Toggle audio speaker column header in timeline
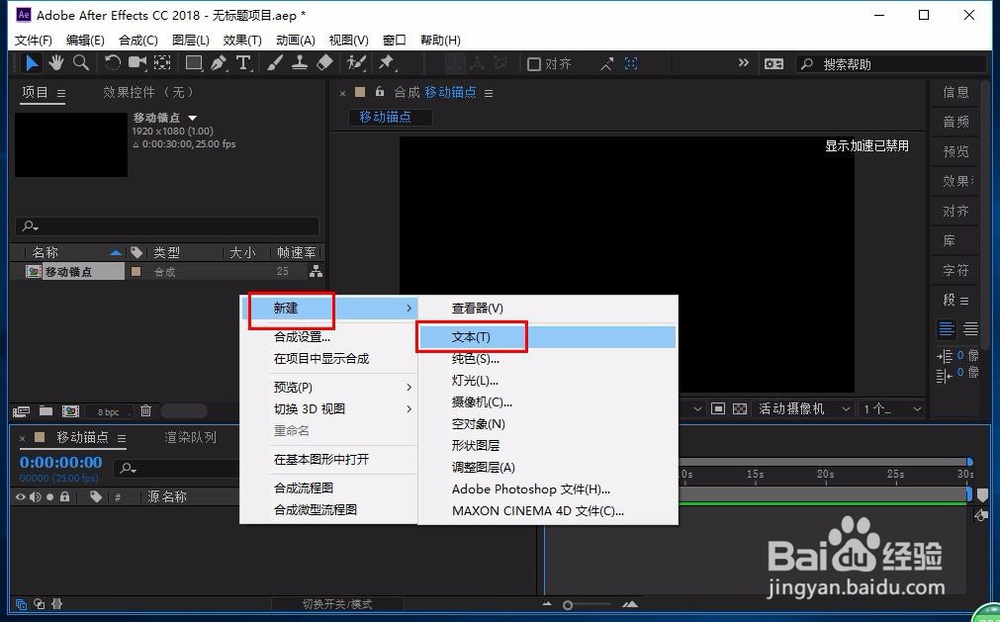This screenshot has height=622, width=1000. tap(35, 496)
